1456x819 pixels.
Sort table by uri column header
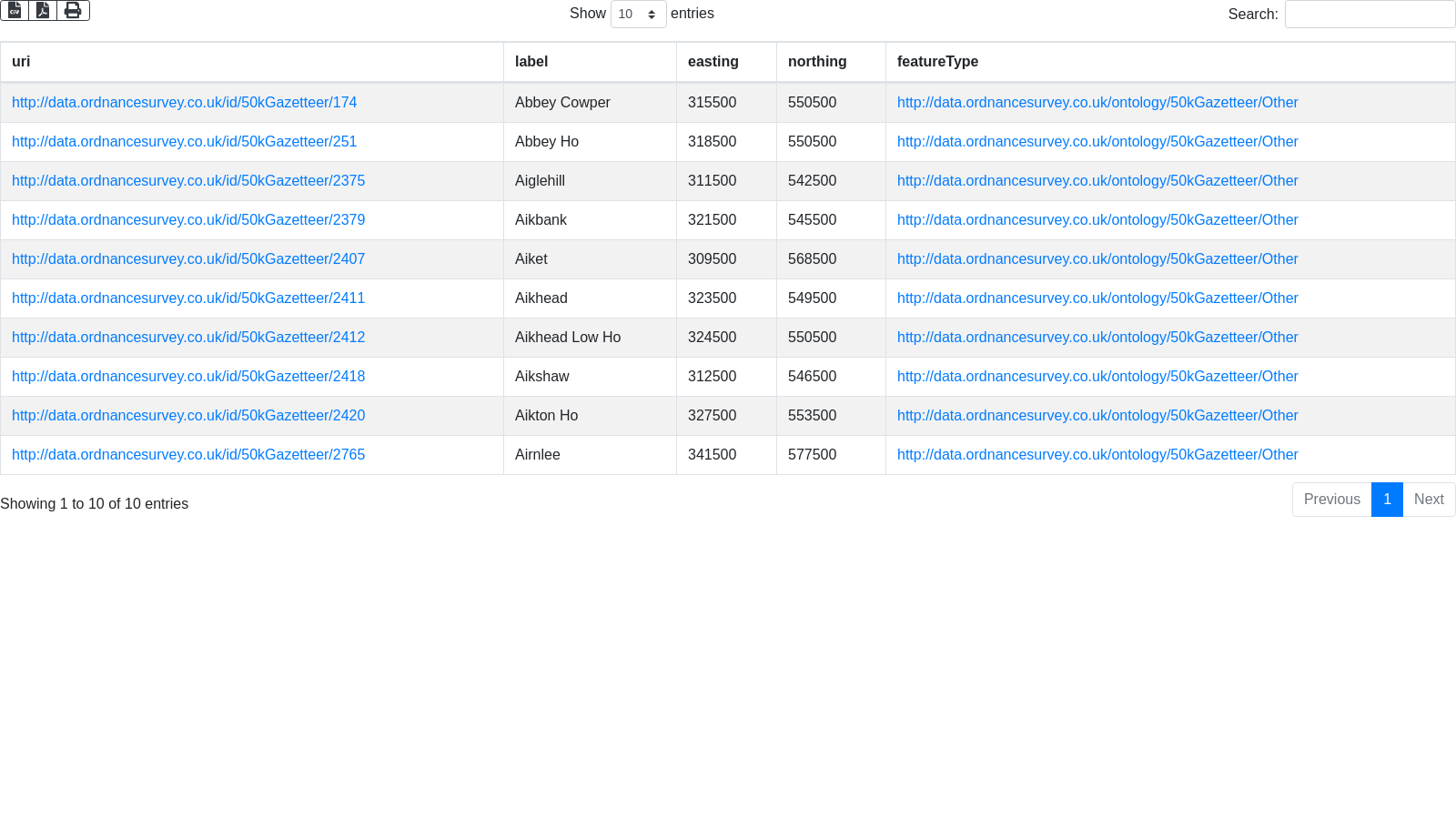click(x=21, y=62)
